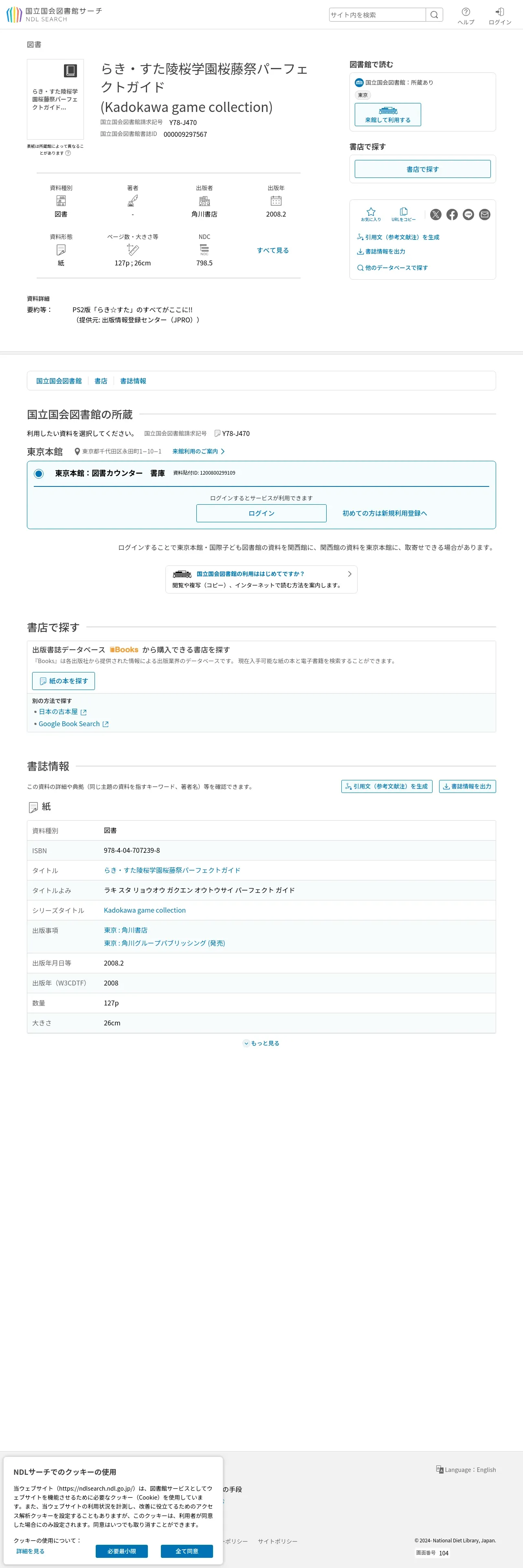This screenshot has width=523, height=1568.
Task: Click call number Y78-J470 in holdings section
Action: coord(235,434)
